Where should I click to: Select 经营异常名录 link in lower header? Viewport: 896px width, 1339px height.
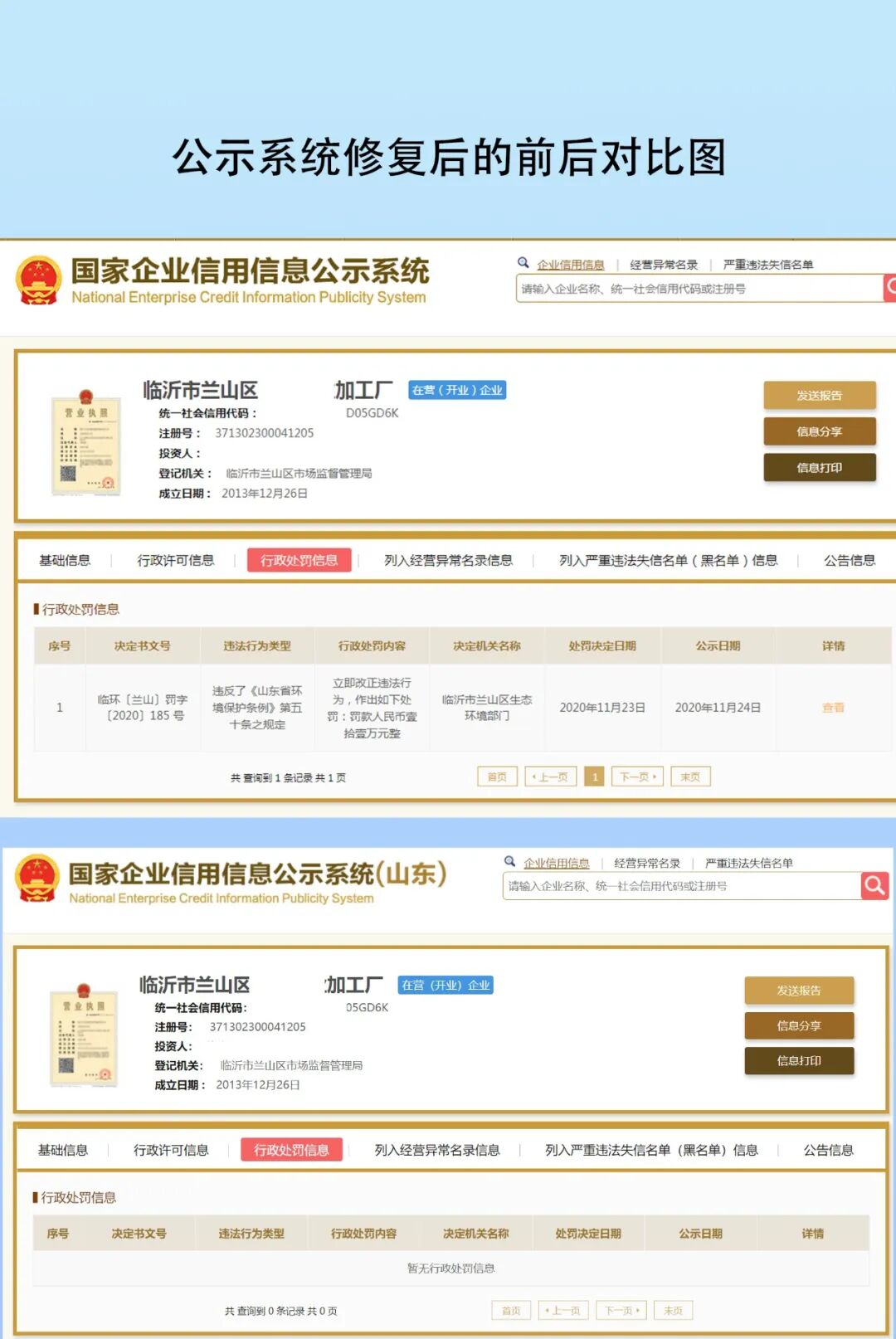647,863
